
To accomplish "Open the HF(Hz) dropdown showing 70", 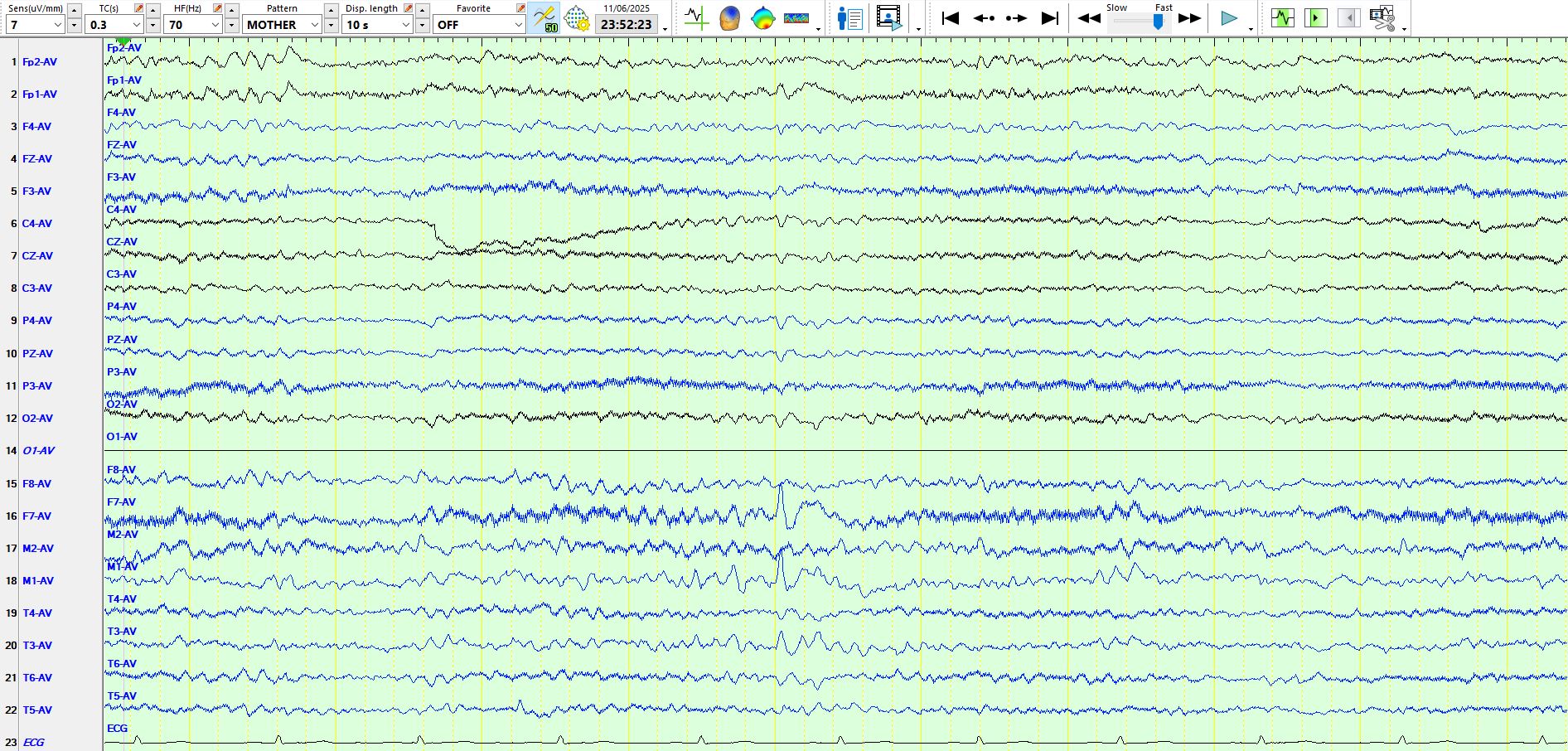I will 193,25.
